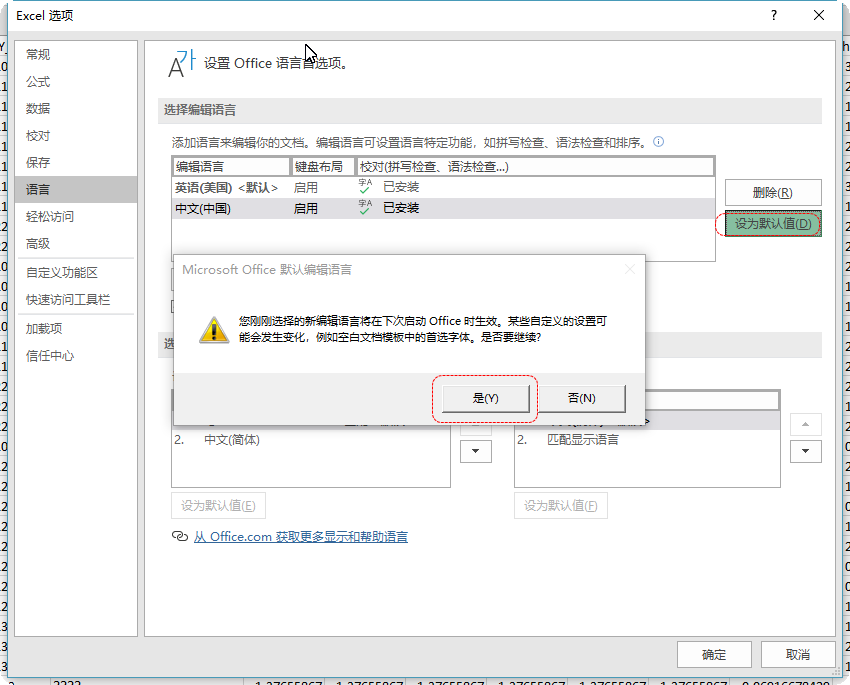The width and height of the screenshot is (850, 685).
Task: Open the 自定义功能区 options category
Action: tap(76, 273)
